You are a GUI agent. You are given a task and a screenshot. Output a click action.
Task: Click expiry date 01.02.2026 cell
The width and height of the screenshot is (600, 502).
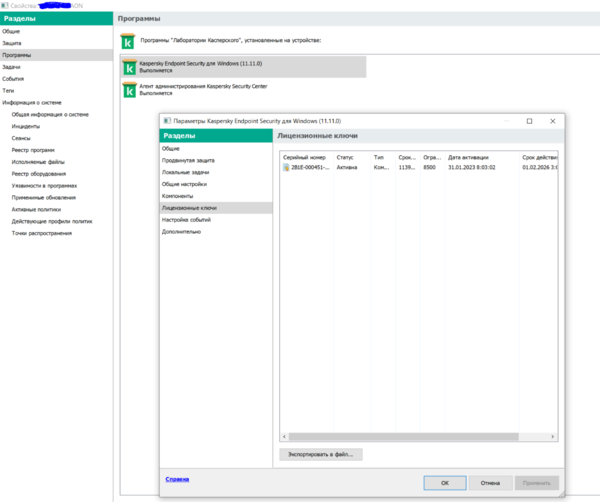tap(540, 167)
